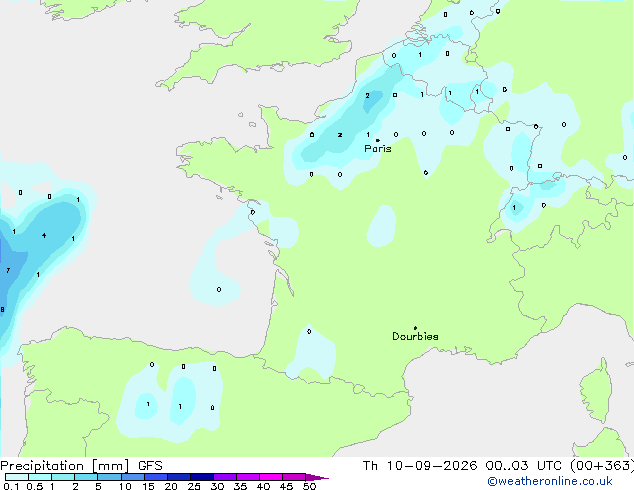This screenshot has height=490, width=634.
Task: Click the 'Precipitation [mm]' title text
Action: pyautogui.click(x=65, y=466)
